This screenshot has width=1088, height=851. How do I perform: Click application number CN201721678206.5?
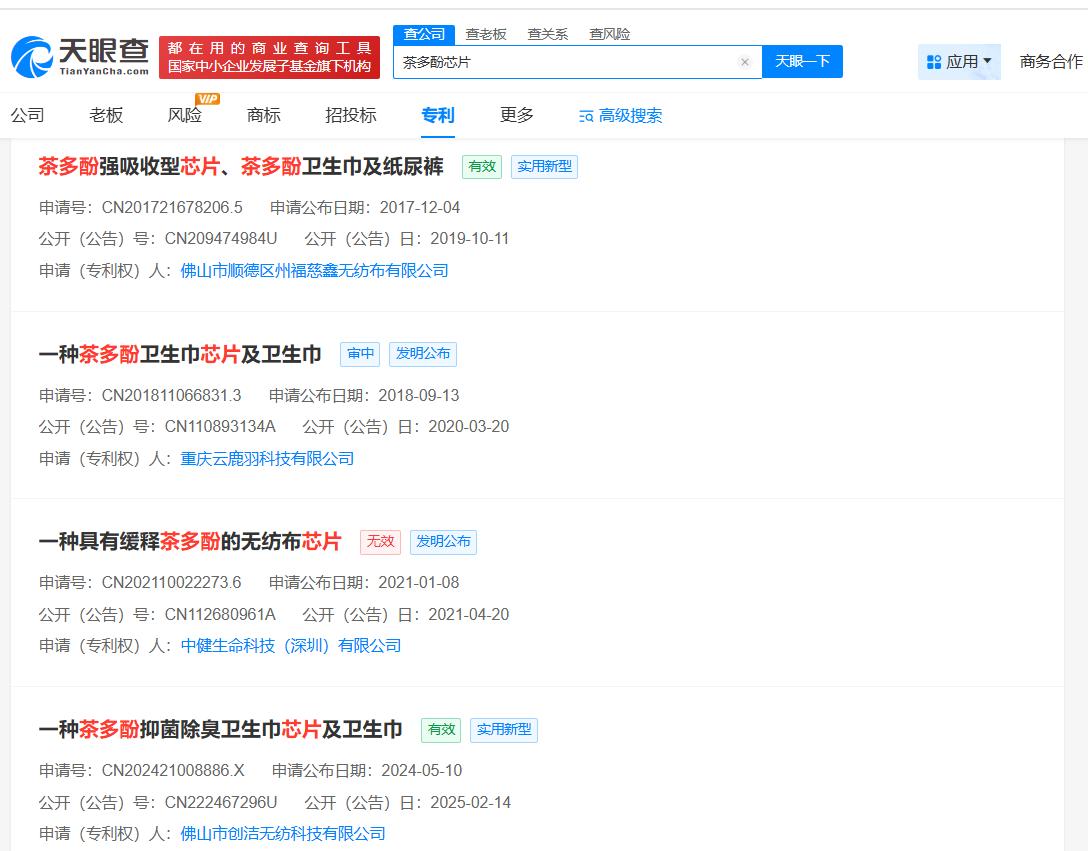pos(172,208)
